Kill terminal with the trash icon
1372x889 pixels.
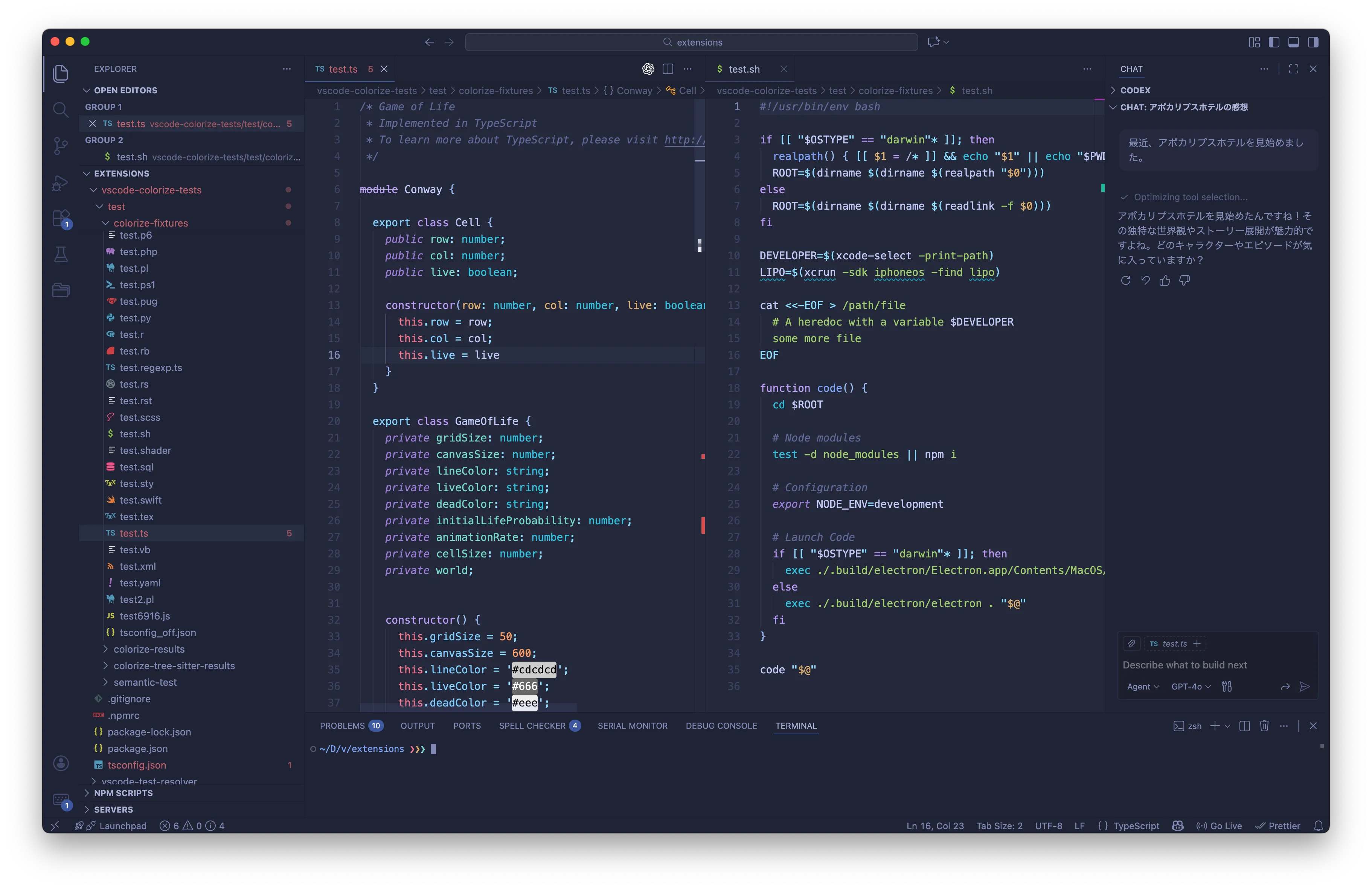click(x=1264, y=726)
